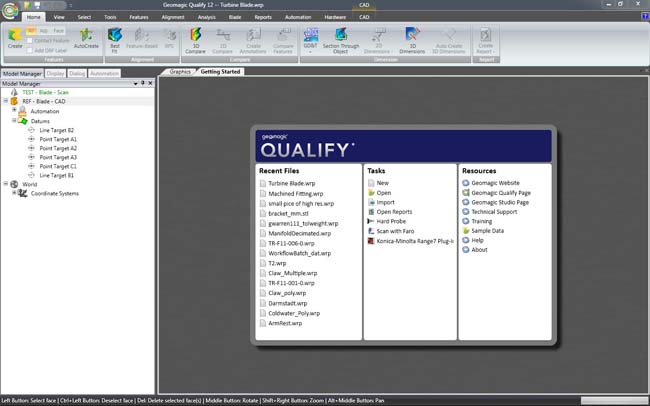Click the Automation node icon
Viewport: 650px width, 406px height.
22,111
